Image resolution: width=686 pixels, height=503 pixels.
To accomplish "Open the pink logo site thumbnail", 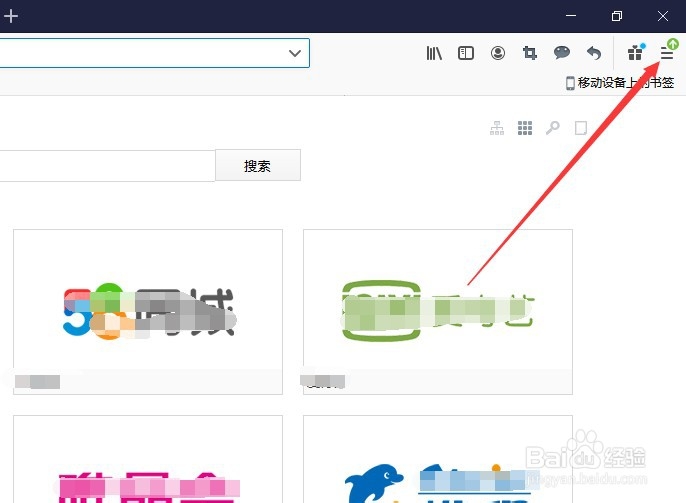I will (x=148, y=459).
